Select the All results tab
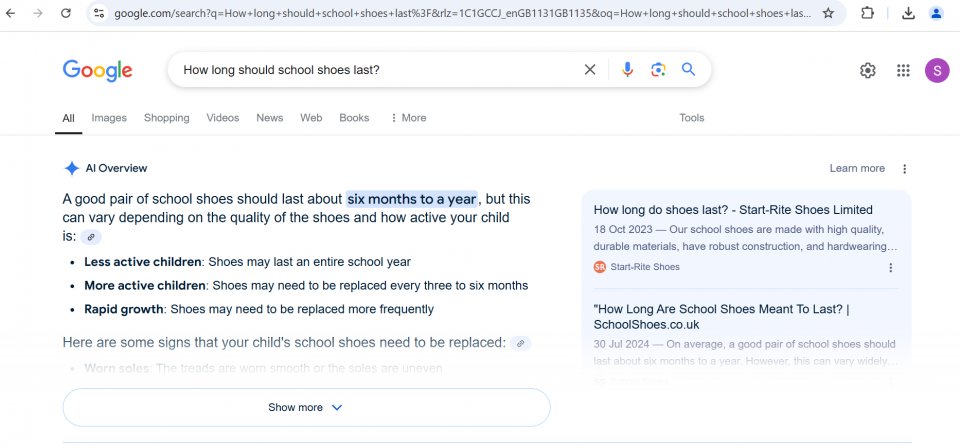The image size is (960, 447). [x=69, y=118]
